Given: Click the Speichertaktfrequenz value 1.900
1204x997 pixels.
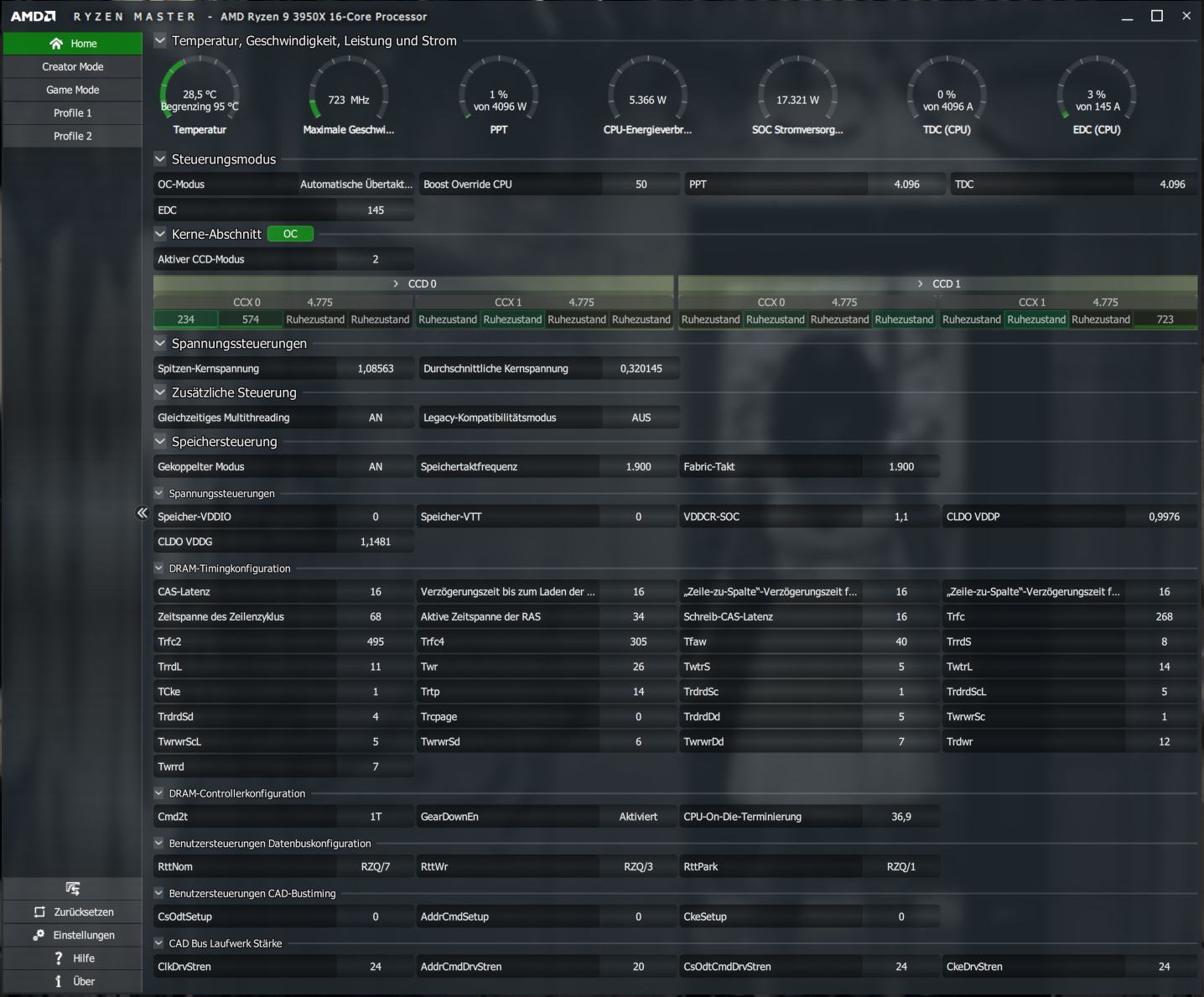Looking at the screenshot, I should (639, 466).
